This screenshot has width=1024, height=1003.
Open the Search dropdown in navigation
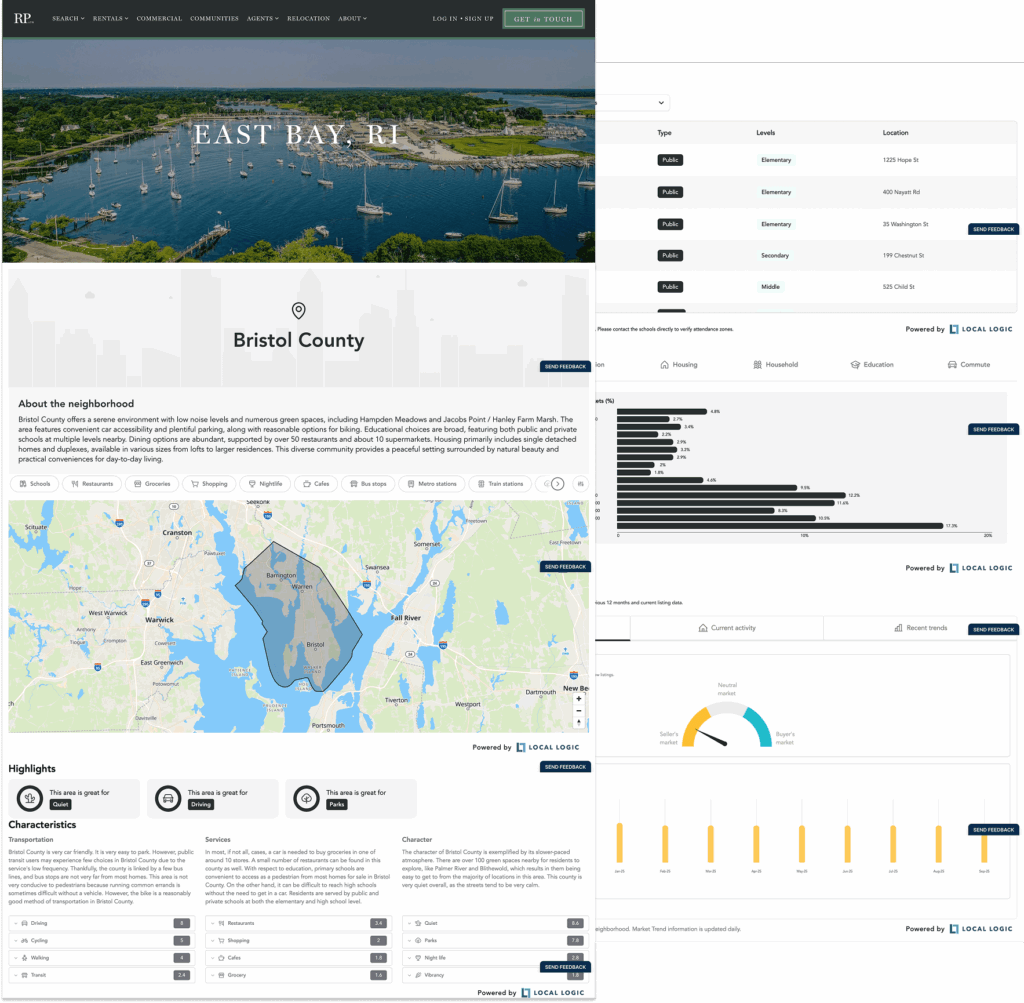pyautogui.click(x=68, y=18)
